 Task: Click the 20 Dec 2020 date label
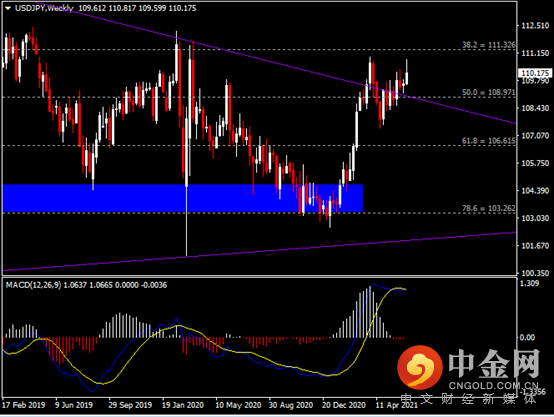click(x=343, y=405)
